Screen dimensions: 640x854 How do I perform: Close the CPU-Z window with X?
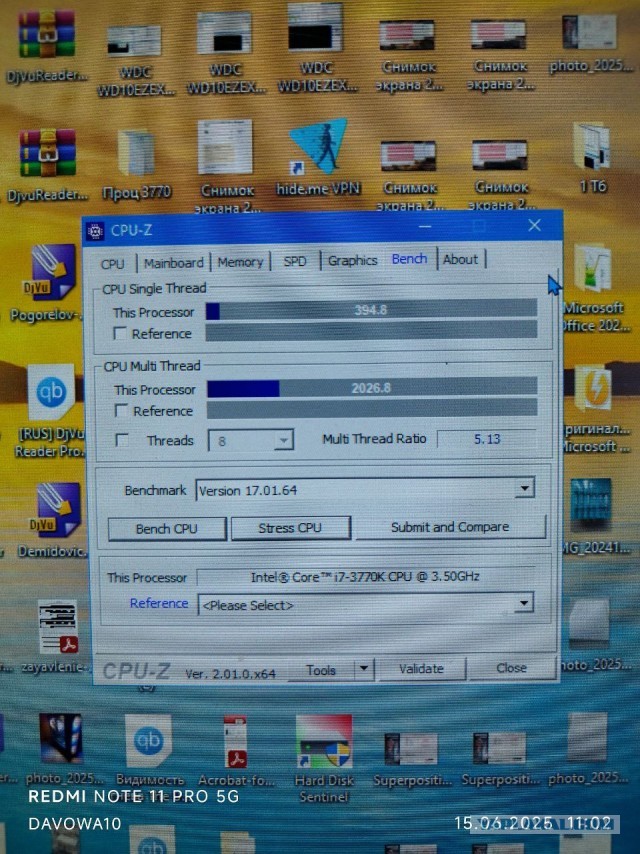click(534, 225)
